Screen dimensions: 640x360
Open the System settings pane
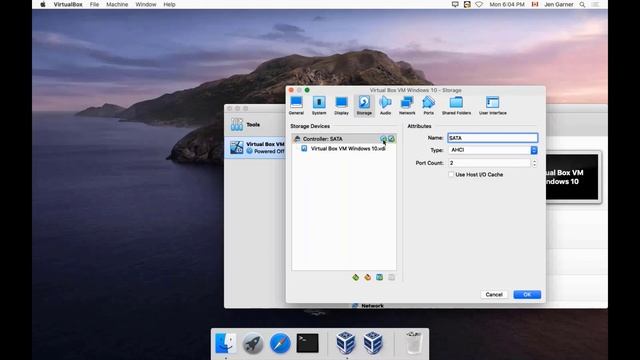coord(319,105)
